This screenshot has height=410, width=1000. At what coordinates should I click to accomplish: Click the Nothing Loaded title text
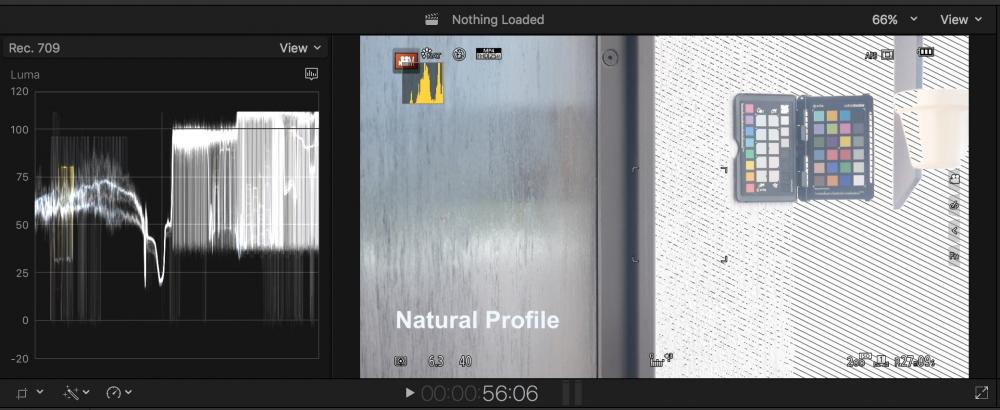pos(498,19)
